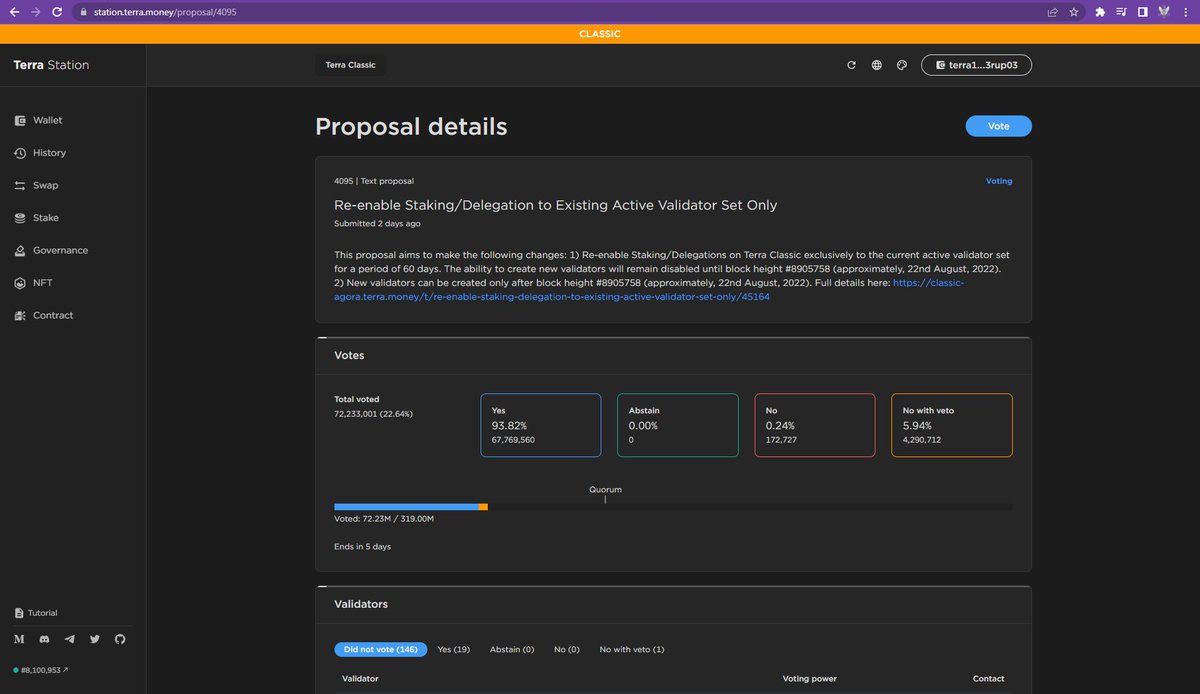This screenshot has width=1200, height=694.
Task: Click the Terra Station logo
Action: (51, 65)
